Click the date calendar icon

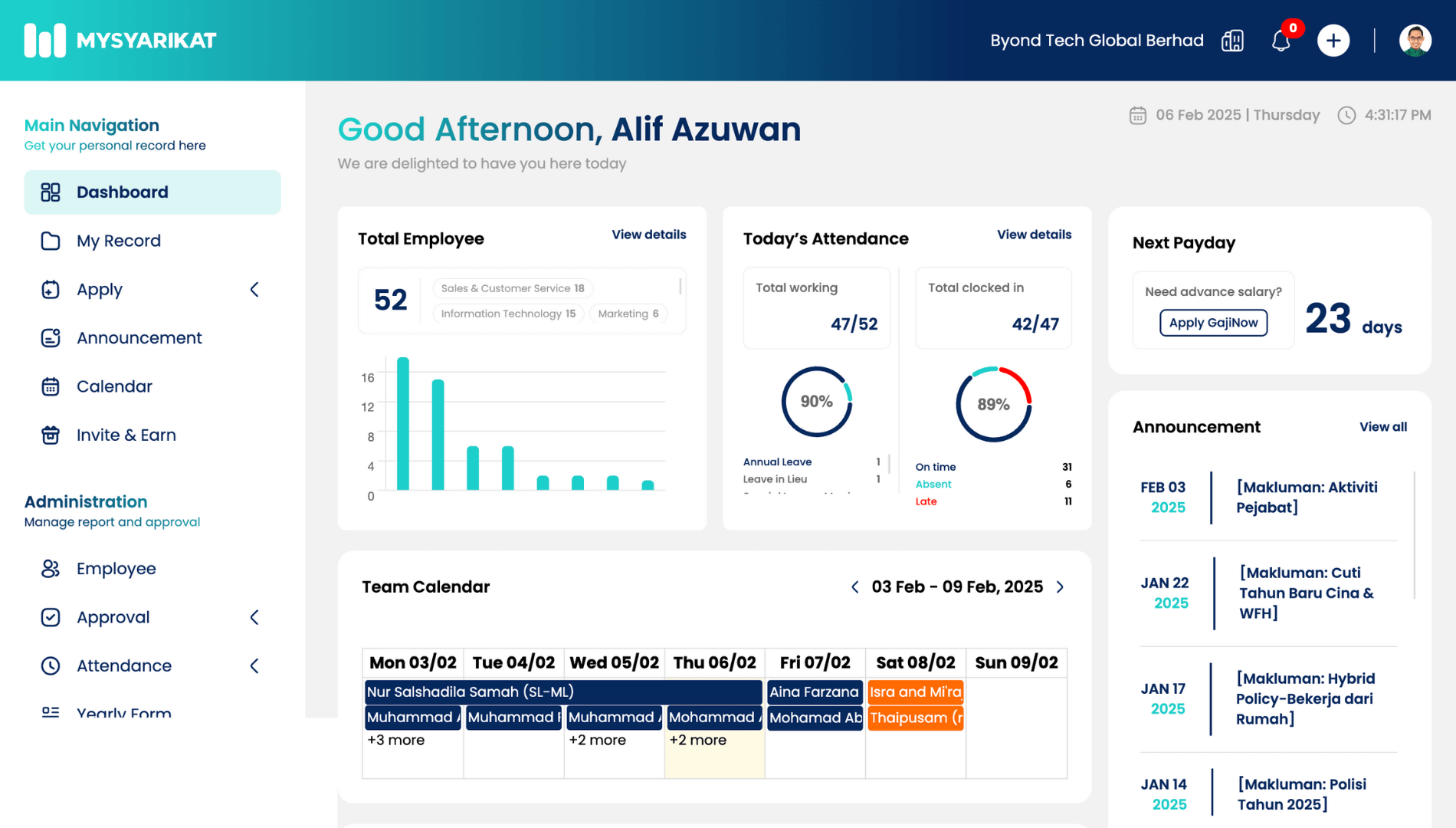tap(1138, 115)
